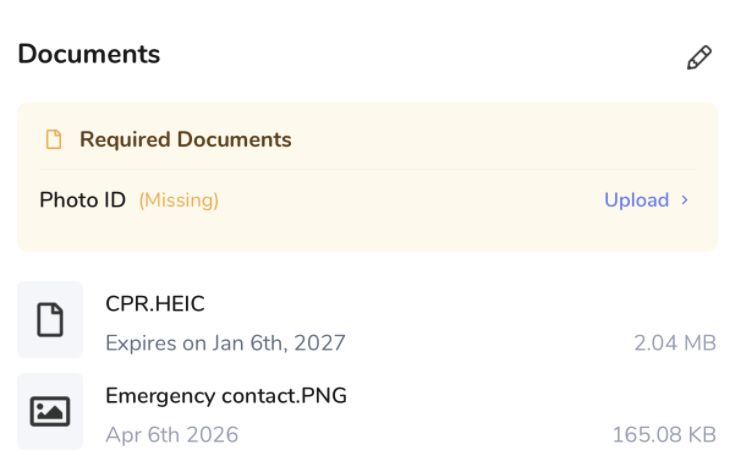Click the Upload link for Photo ID

tap(636, 200)
